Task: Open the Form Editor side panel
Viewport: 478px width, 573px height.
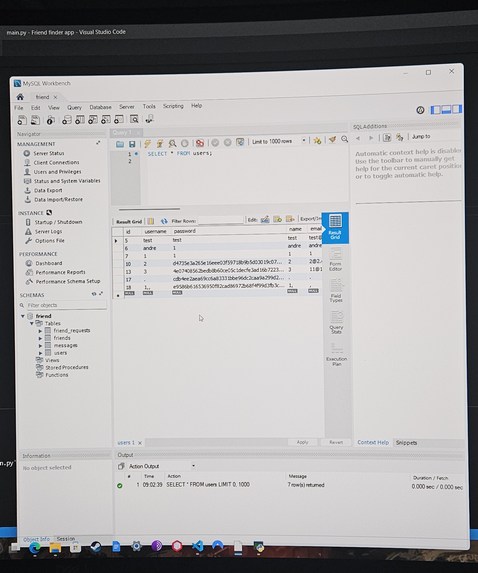Action: [335, 259]
